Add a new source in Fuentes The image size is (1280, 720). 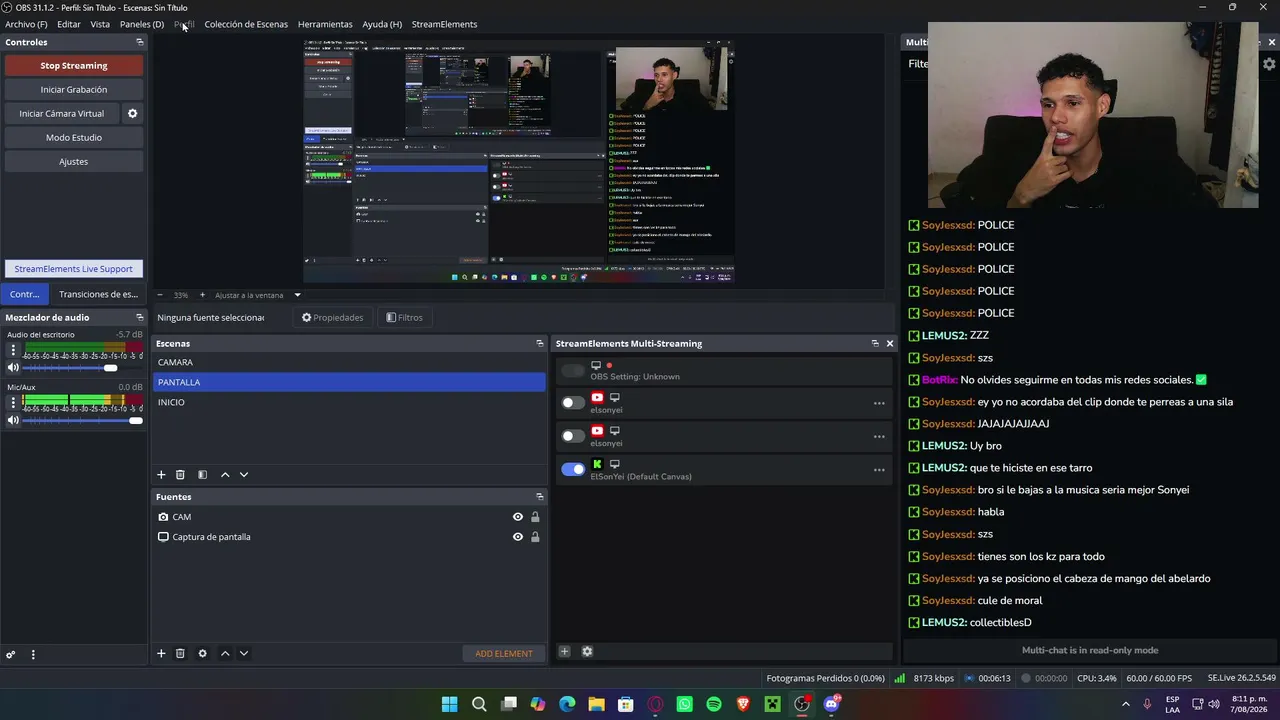(161, 654)
